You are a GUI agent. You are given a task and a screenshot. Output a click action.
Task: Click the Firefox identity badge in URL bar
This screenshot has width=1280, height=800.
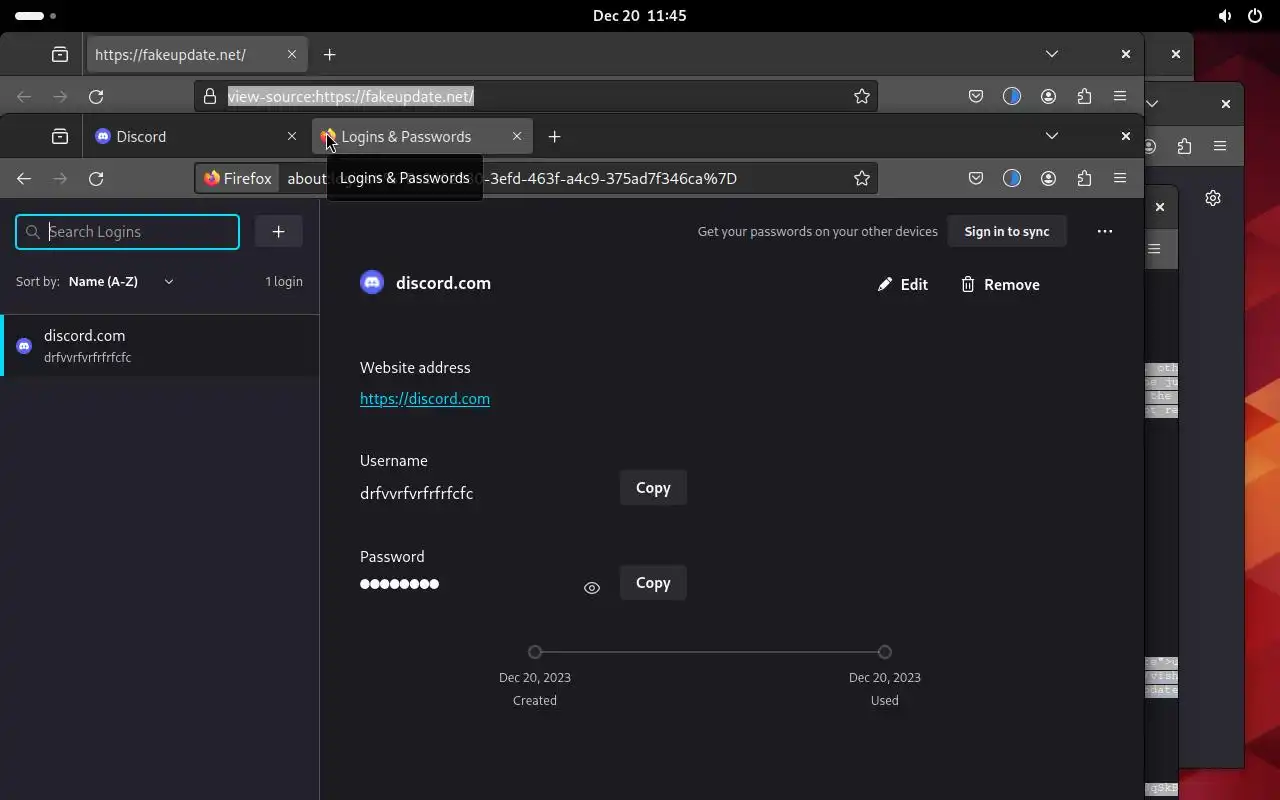tap(238, 178)
